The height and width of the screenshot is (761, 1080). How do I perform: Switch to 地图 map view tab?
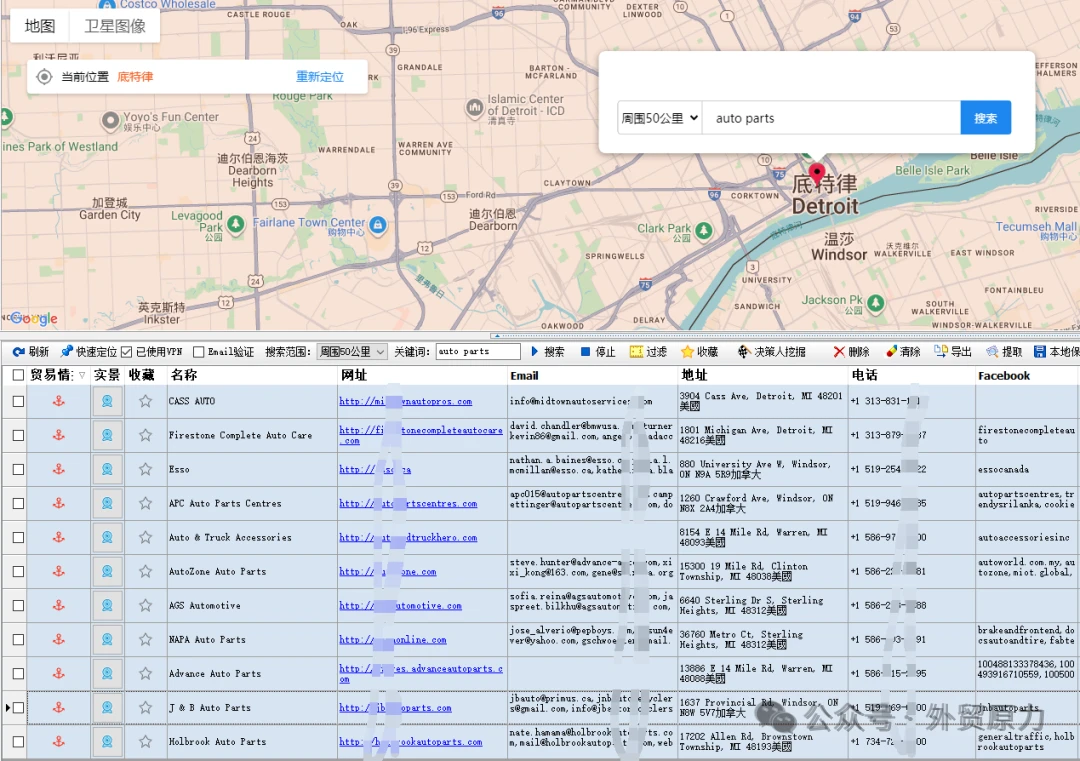click(40, 26)
